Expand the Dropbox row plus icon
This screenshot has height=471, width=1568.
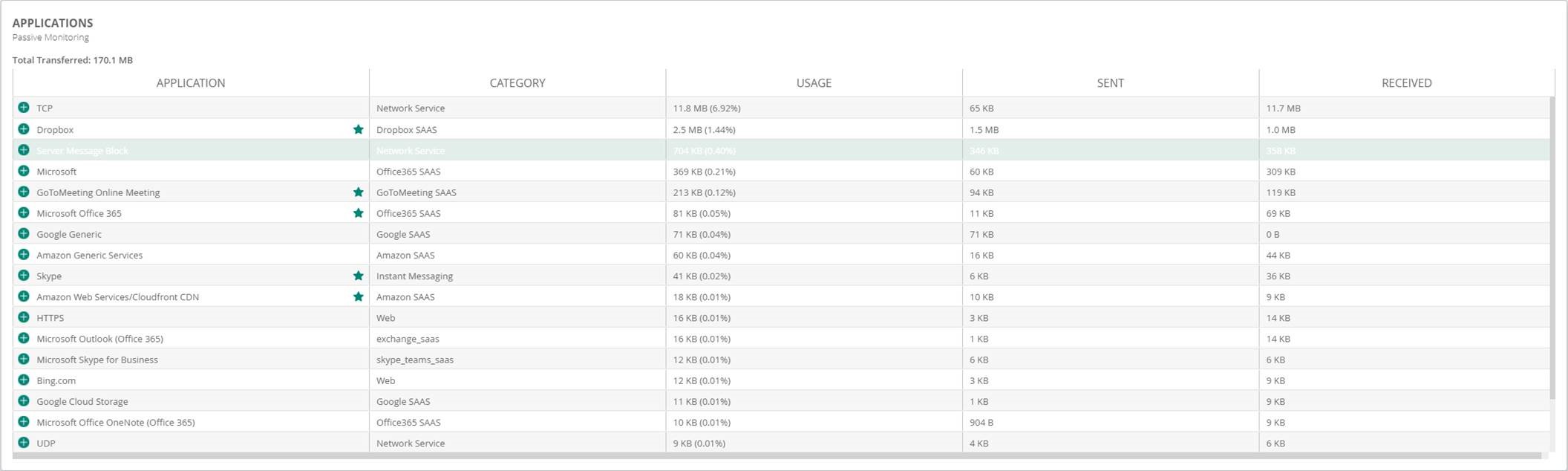(24, 129)
